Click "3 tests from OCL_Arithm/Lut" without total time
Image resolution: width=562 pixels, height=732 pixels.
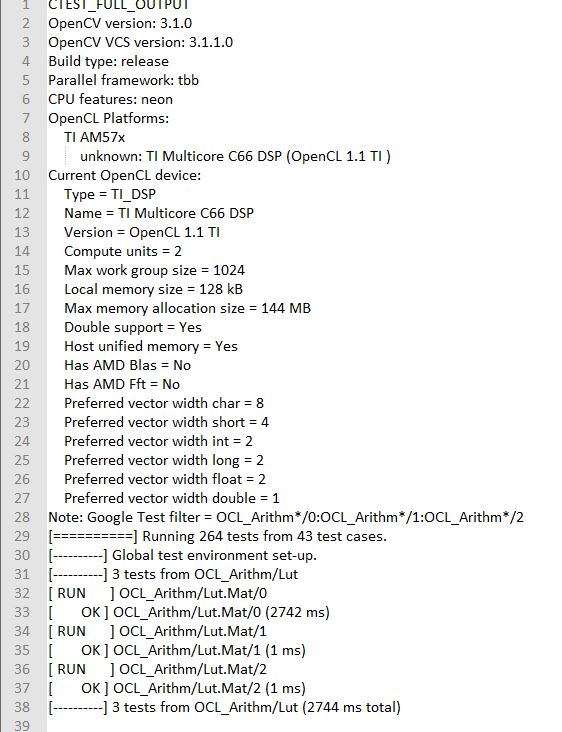[173, 574]
